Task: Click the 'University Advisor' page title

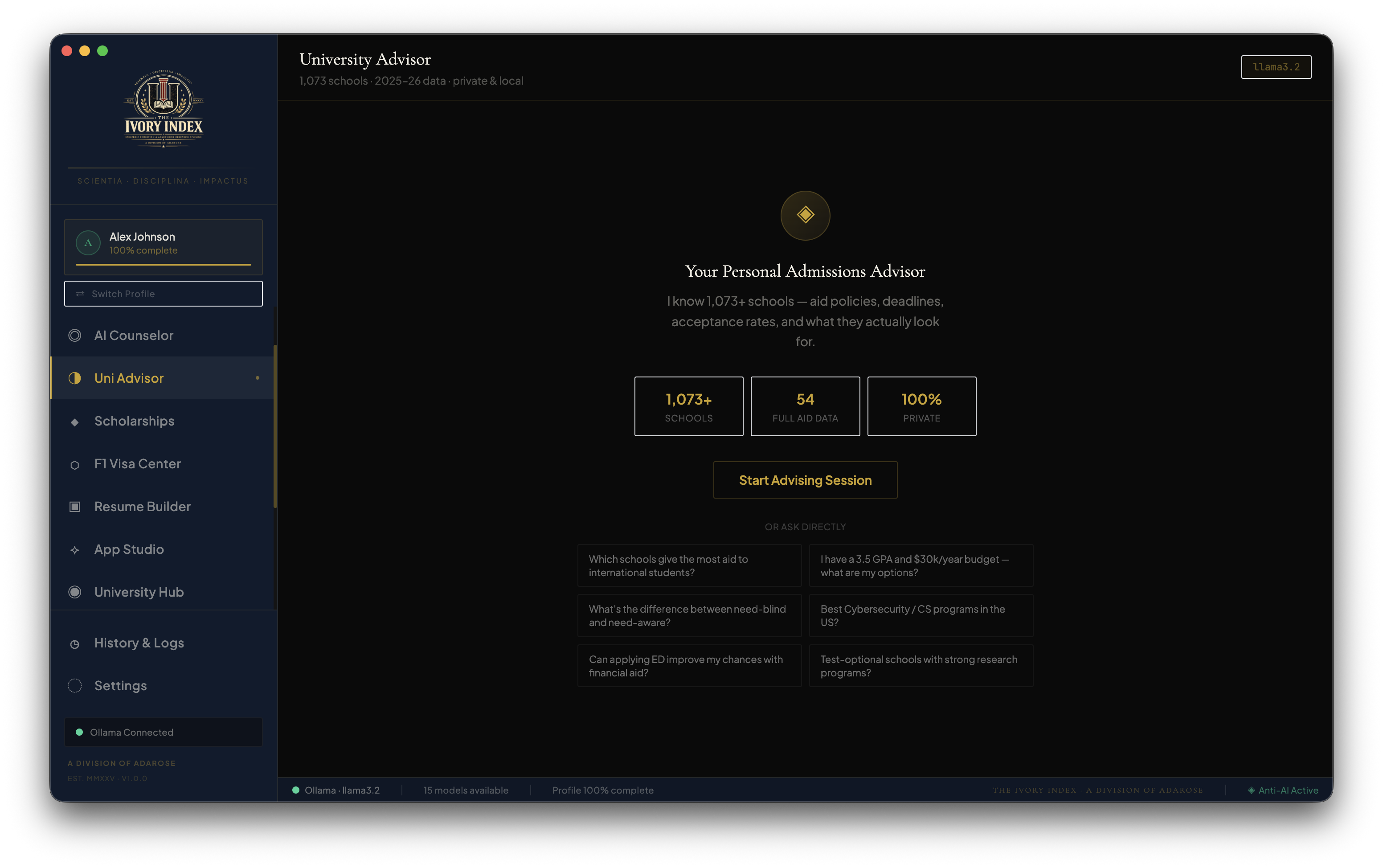Action: pos(365,59)
